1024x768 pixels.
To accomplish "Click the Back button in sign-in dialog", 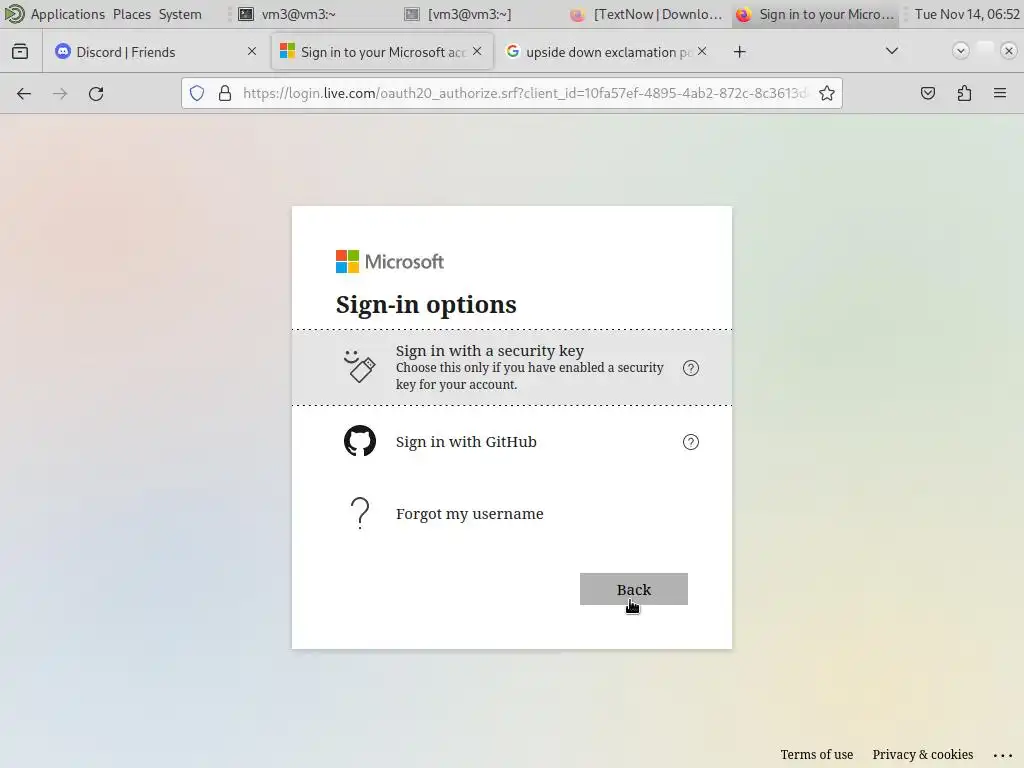I will pyautogui.click(x=633, y=589).
